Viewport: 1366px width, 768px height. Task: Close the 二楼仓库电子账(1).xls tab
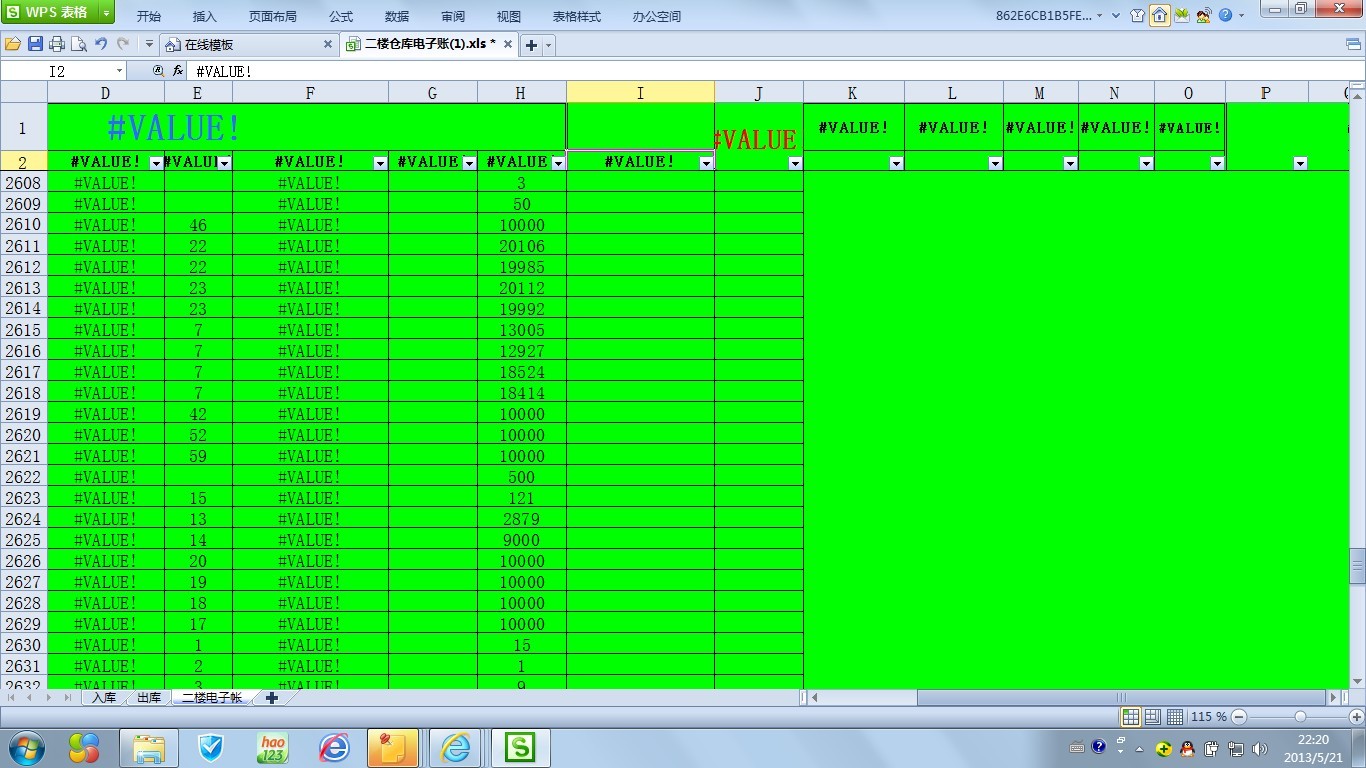click(508, 45)
